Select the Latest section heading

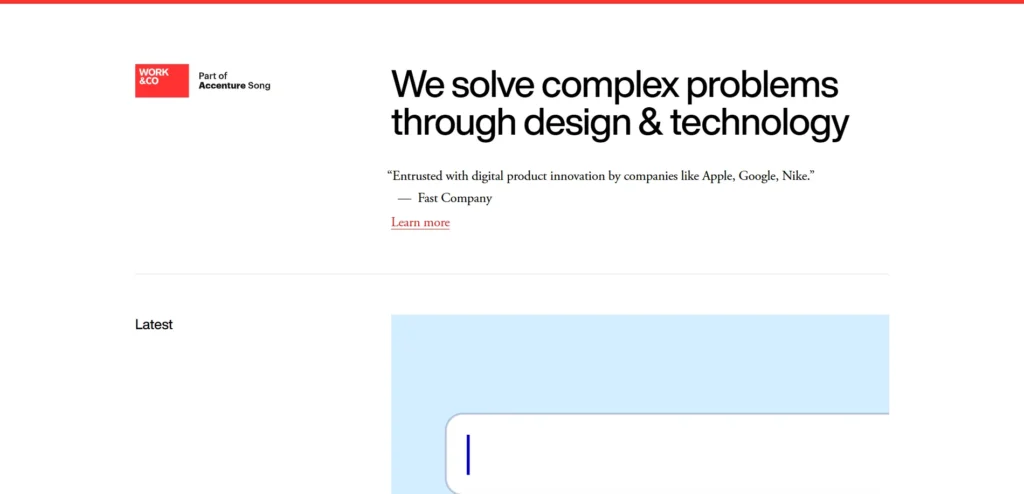point(154,325)
